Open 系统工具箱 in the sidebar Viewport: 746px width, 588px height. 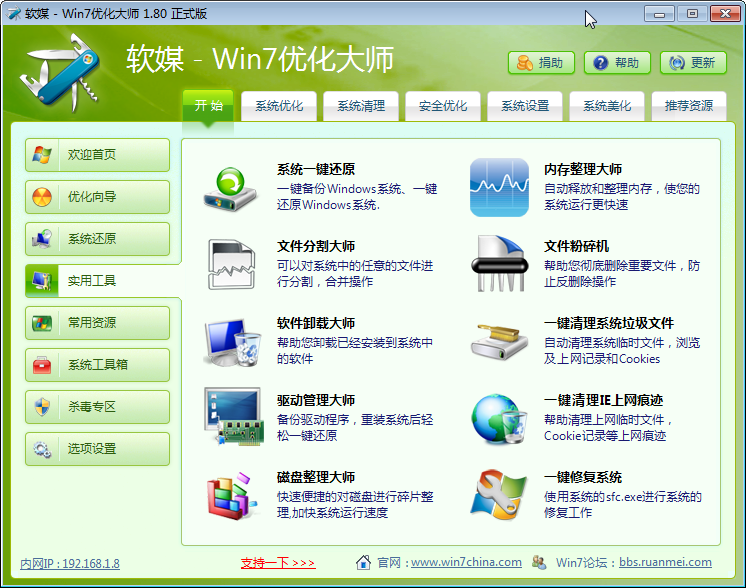point(98,365)
